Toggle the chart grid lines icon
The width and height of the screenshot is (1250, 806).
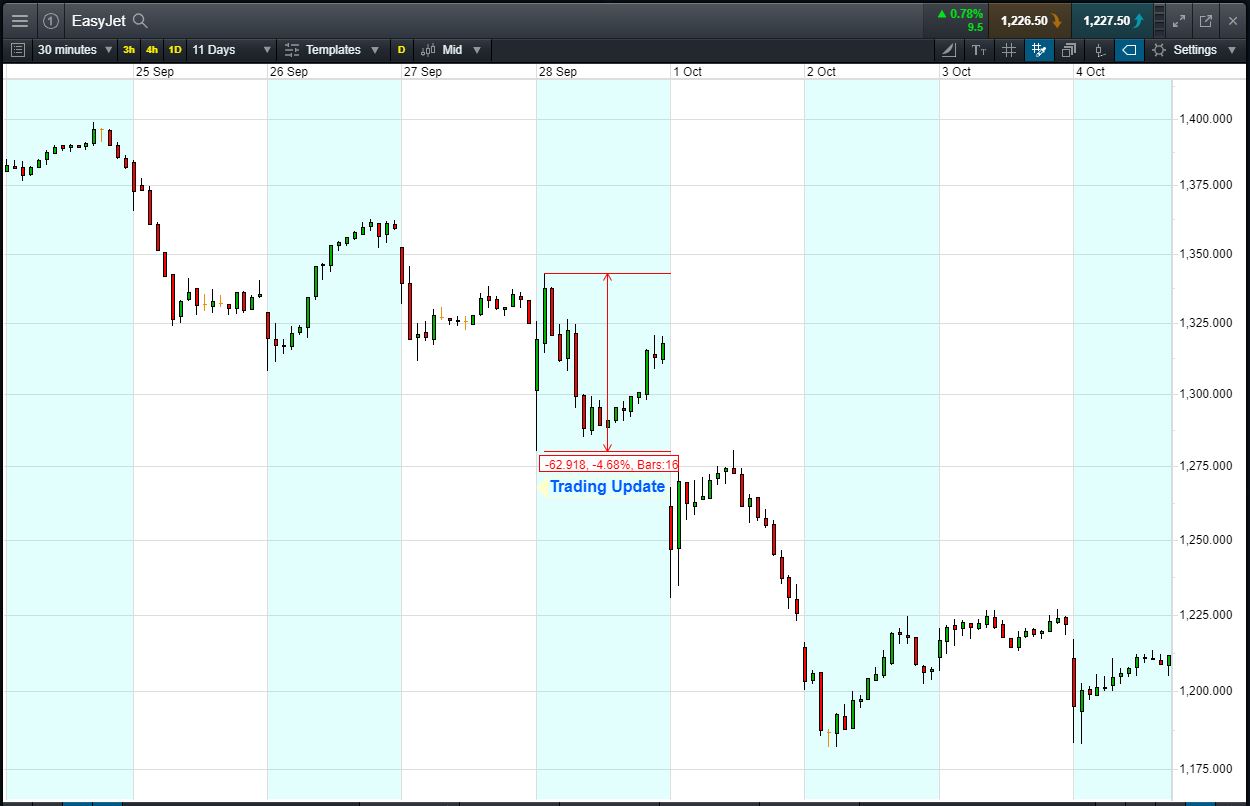tap(1009, 49)
